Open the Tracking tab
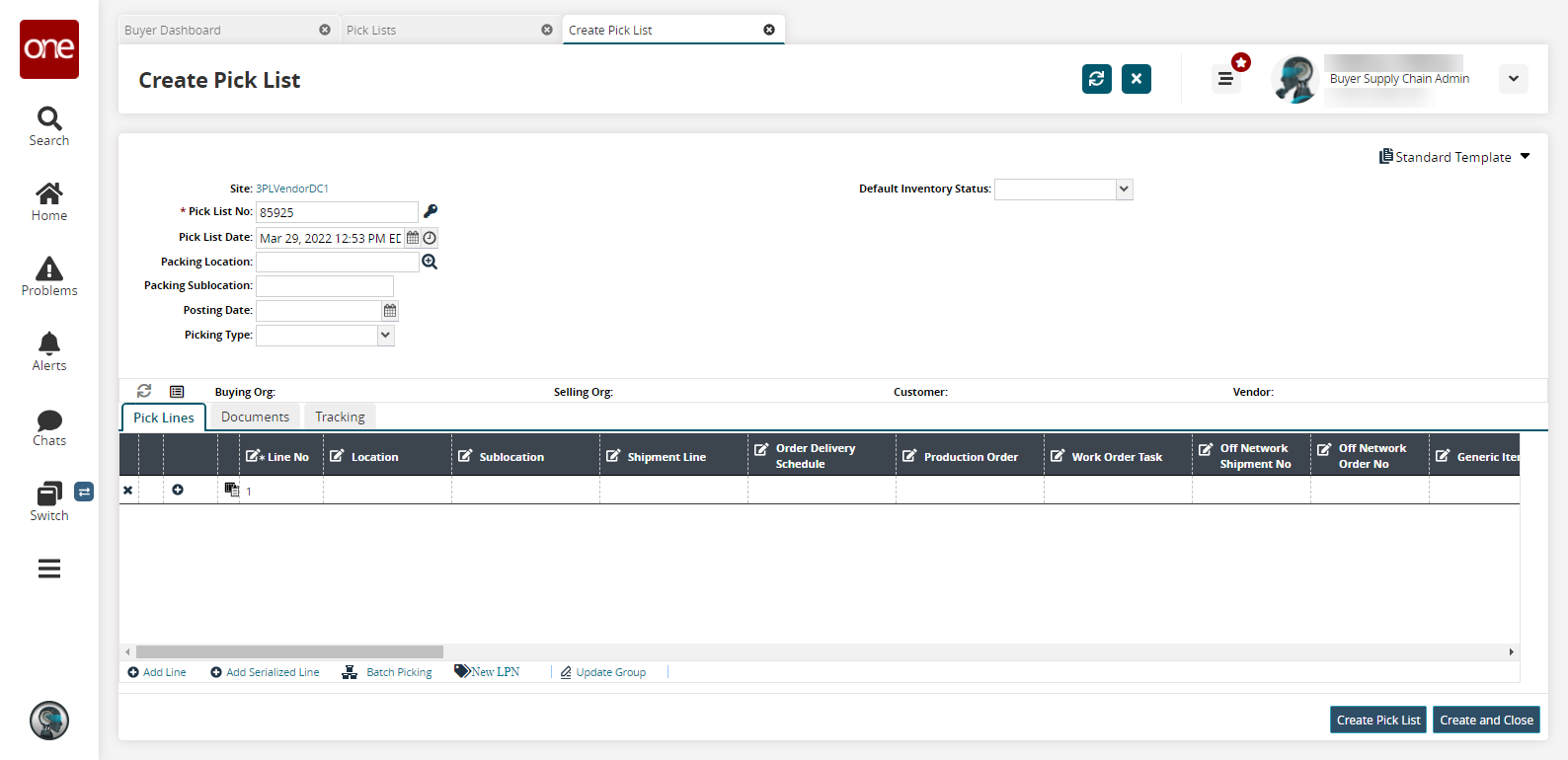Viewport: 1568px width, 760px height. click(x=340, y=417)
